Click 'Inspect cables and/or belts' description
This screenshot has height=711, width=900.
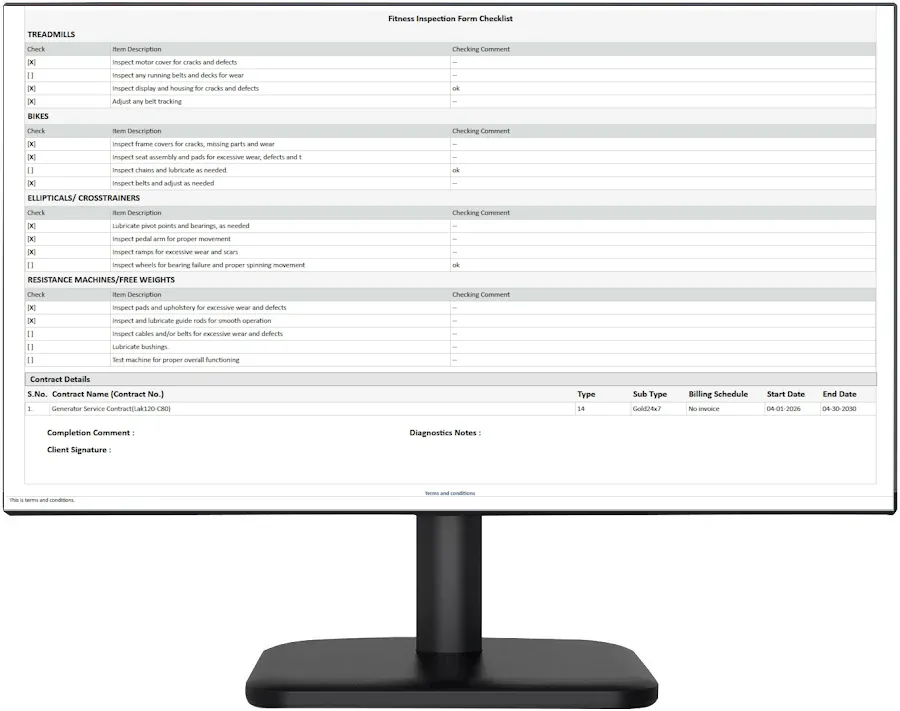[197, 334]
